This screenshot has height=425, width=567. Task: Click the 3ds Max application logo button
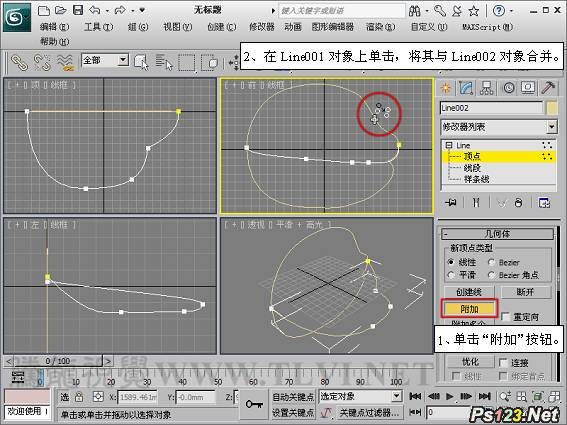pos(17,17)
